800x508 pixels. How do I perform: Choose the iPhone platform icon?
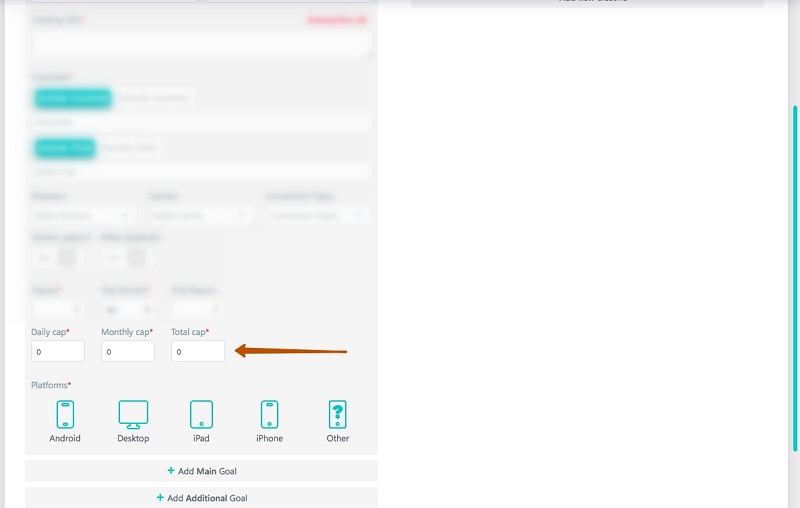269,414
